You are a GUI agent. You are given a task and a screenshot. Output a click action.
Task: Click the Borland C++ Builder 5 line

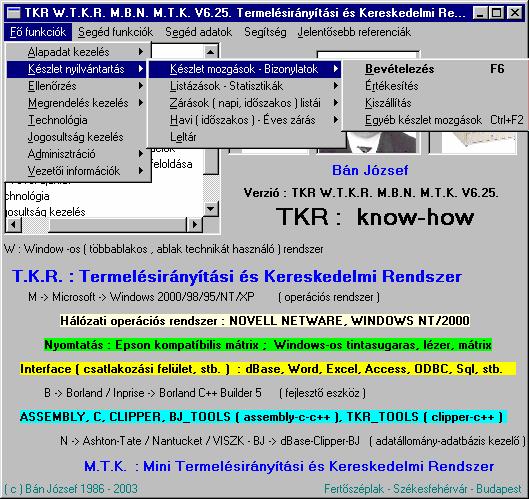pyautogui.click(x=205, y=393)
